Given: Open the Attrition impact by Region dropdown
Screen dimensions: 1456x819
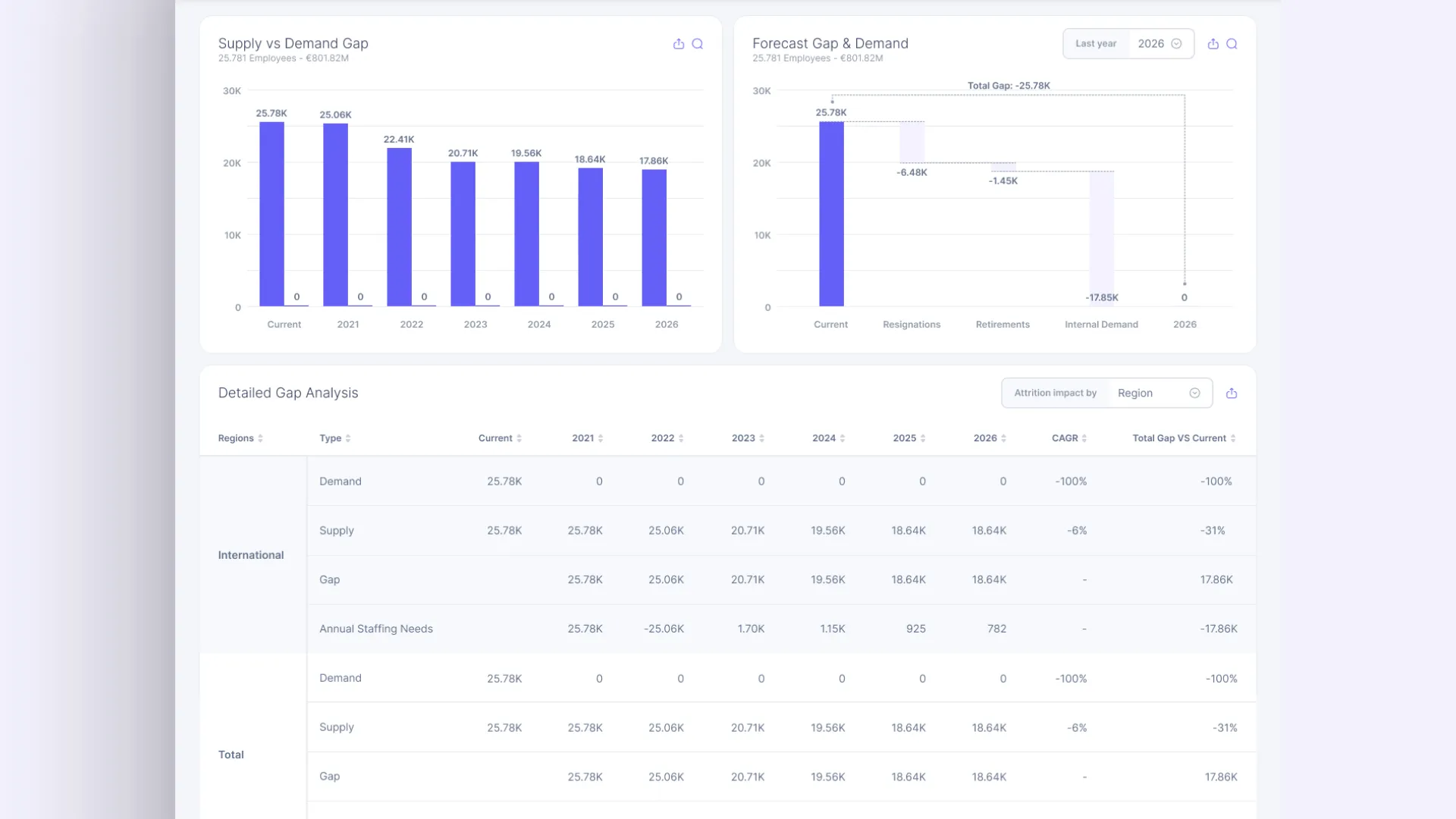Looking at the screenshot, I should (x=1107, y=393).
